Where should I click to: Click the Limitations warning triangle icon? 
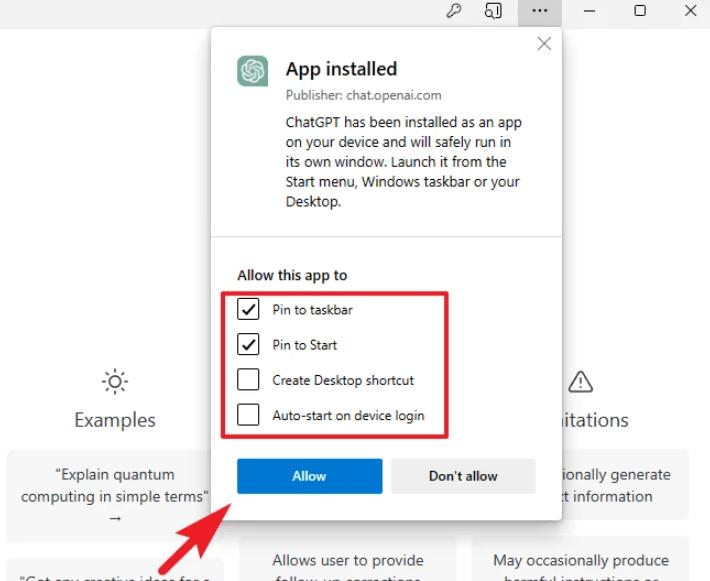coord(580,382)
